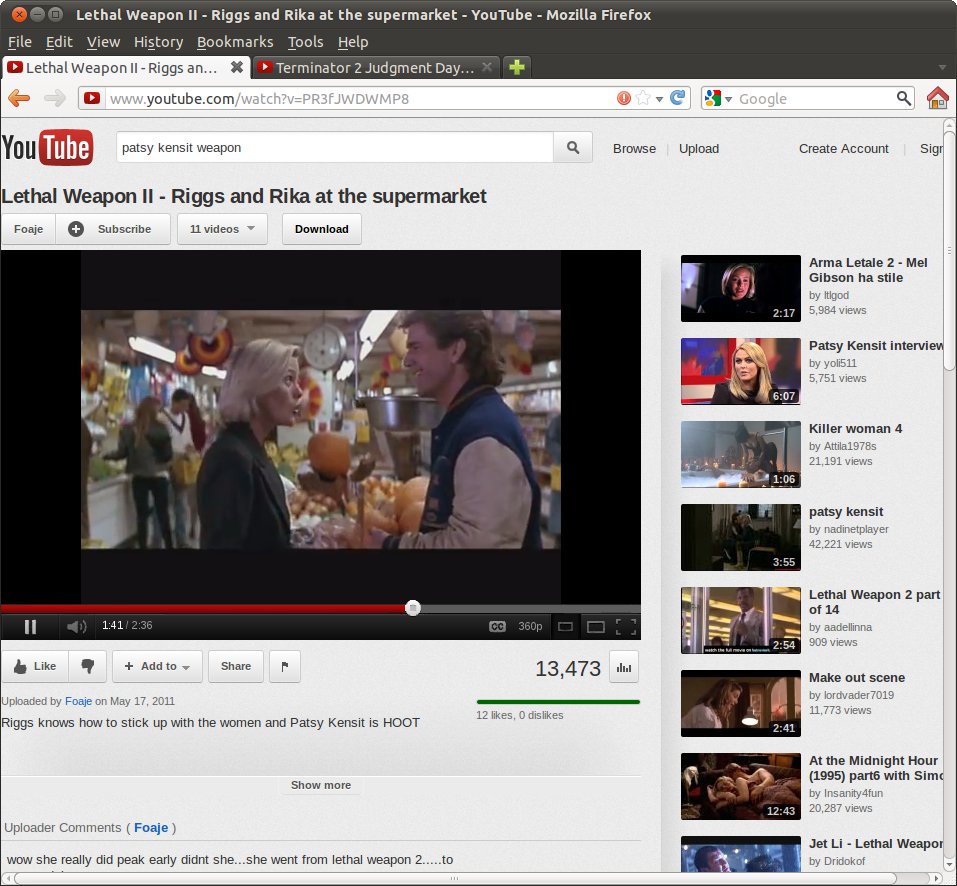Reload the page with refresh icon
Screen dimensions: 957x886
(x=677, y=98)
